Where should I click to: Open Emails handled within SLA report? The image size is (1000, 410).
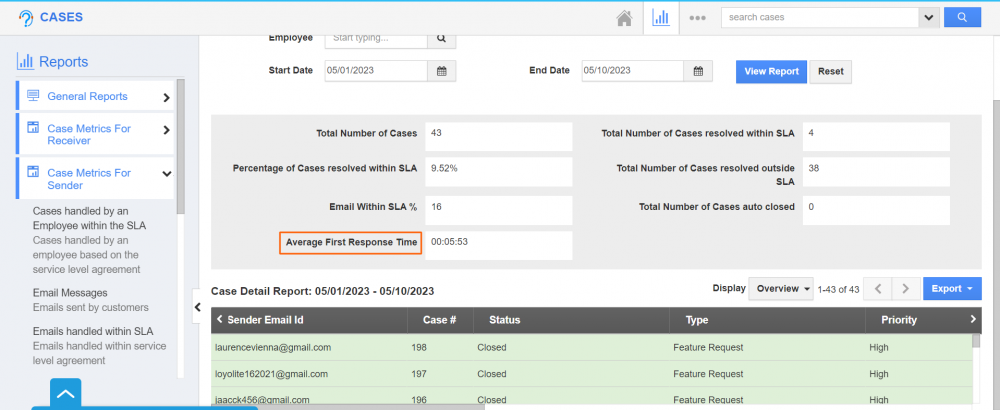click(x=93, y=331)
